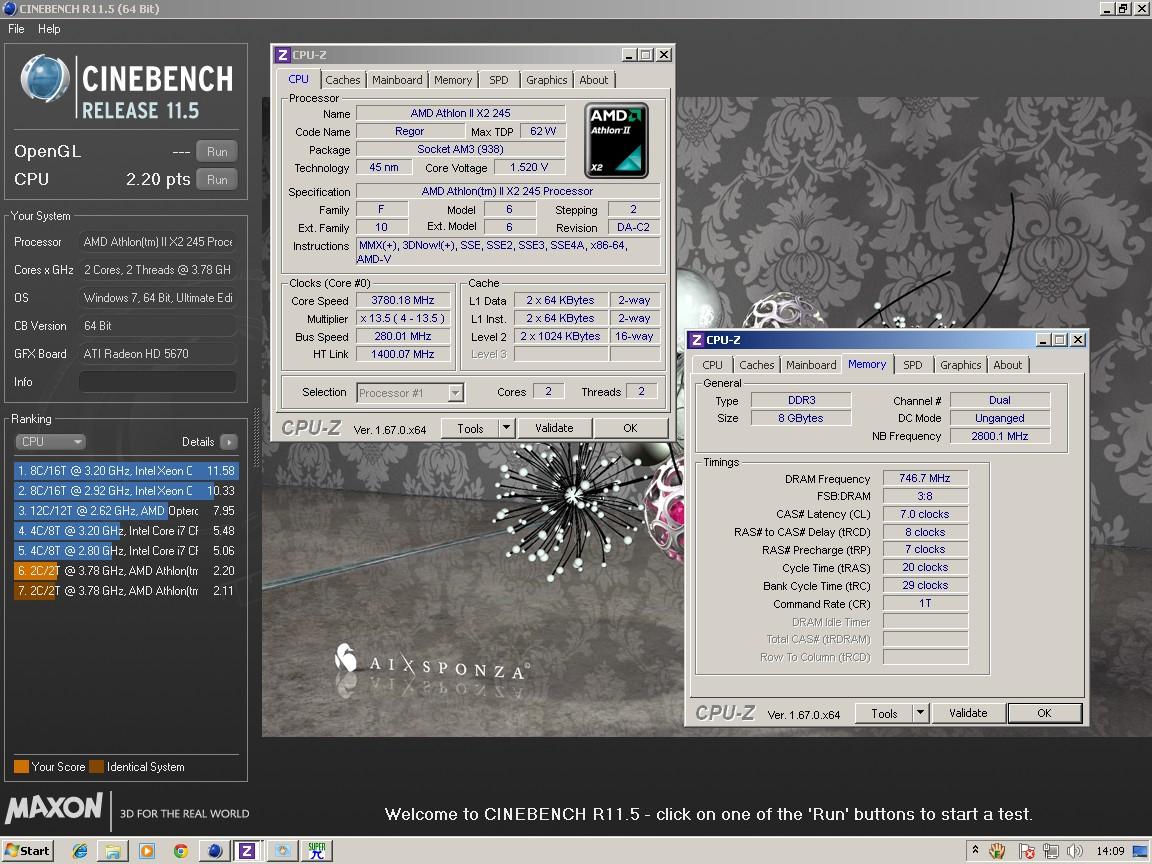Click the show desktop icon beside clock

pyautogui.click(x=1141, y=851)
